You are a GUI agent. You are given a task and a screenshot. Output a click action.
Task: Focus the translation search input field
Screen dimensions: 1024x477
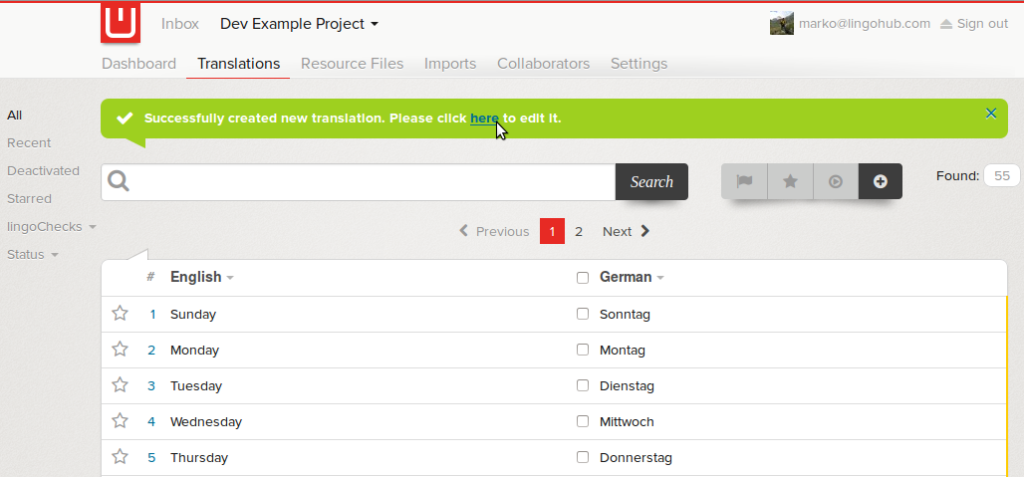[370, 182]
